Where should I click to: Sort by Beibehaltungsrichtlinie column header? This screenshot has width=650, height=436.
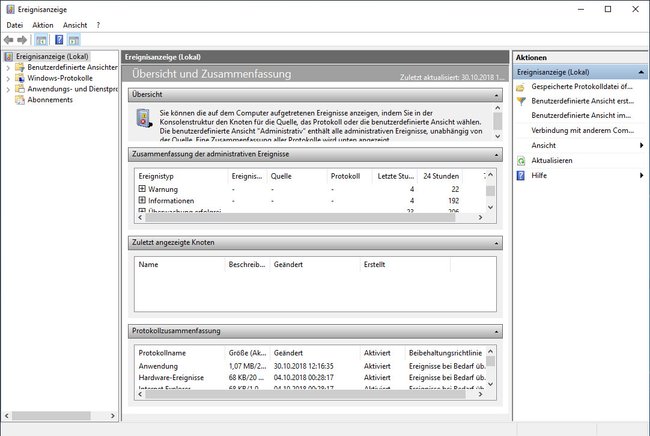[x=445, y=353]
